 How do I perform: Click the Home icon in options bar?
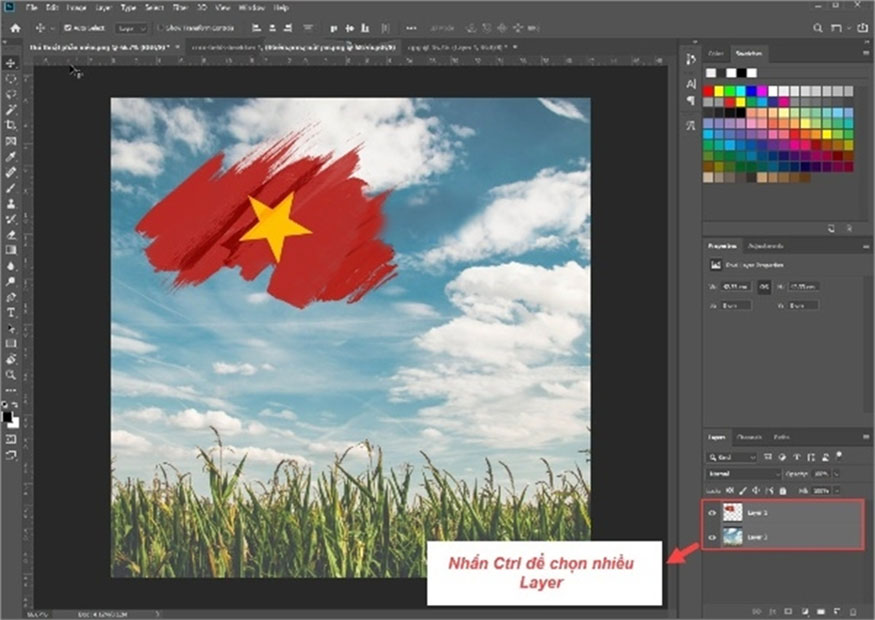[x=15, y=28]
